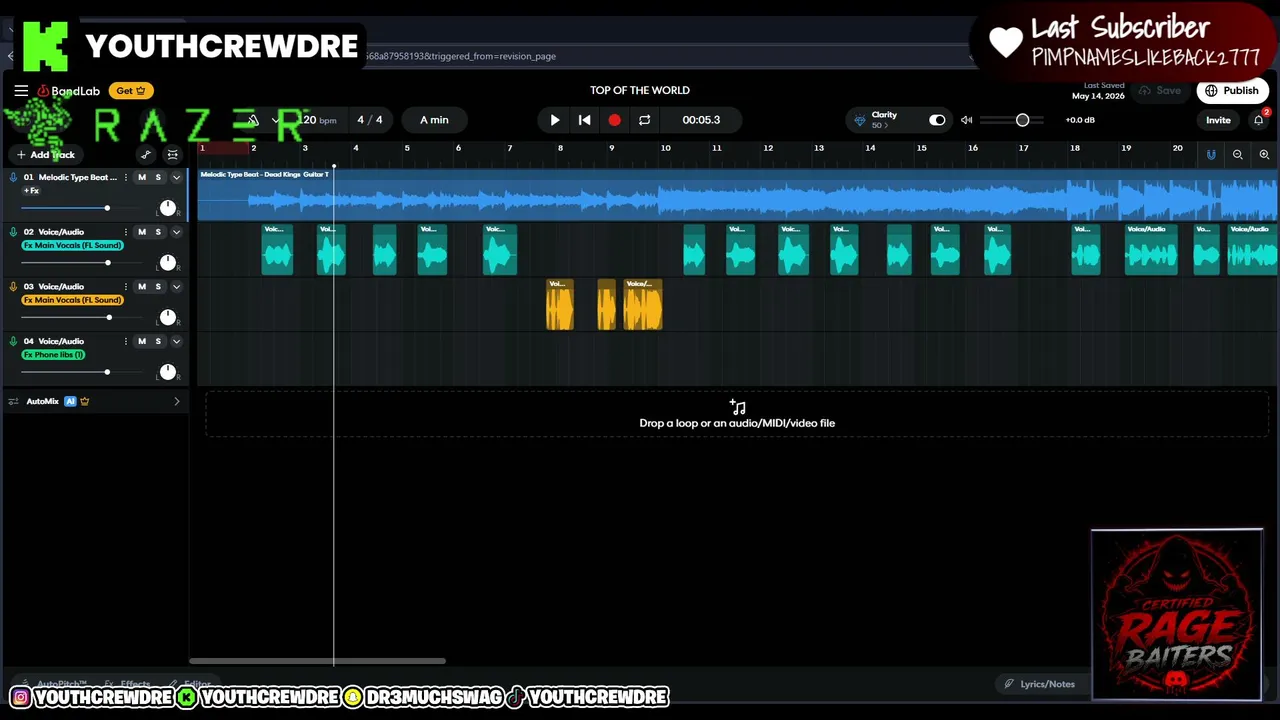Expand track 01 chevron options
1280x720 pixels.
(x=176, y=177)
